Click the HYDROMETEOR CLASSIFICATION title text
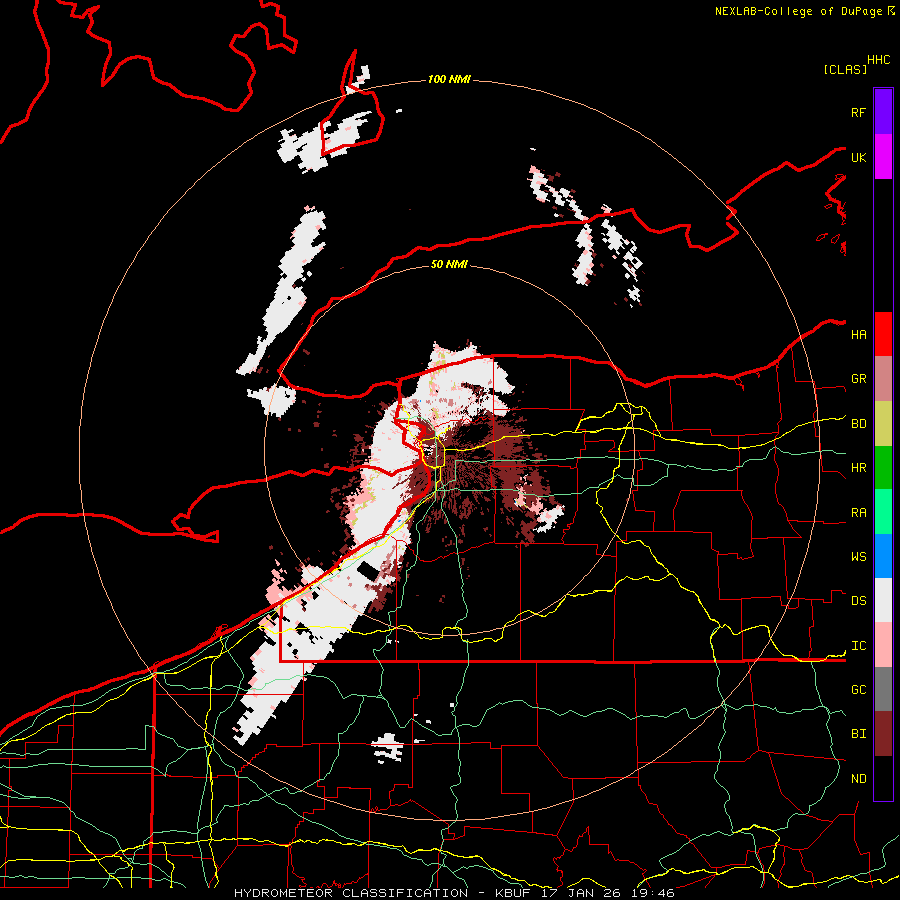Image resolution: width=900 pixels, height=900 pixels. [350, 893]
